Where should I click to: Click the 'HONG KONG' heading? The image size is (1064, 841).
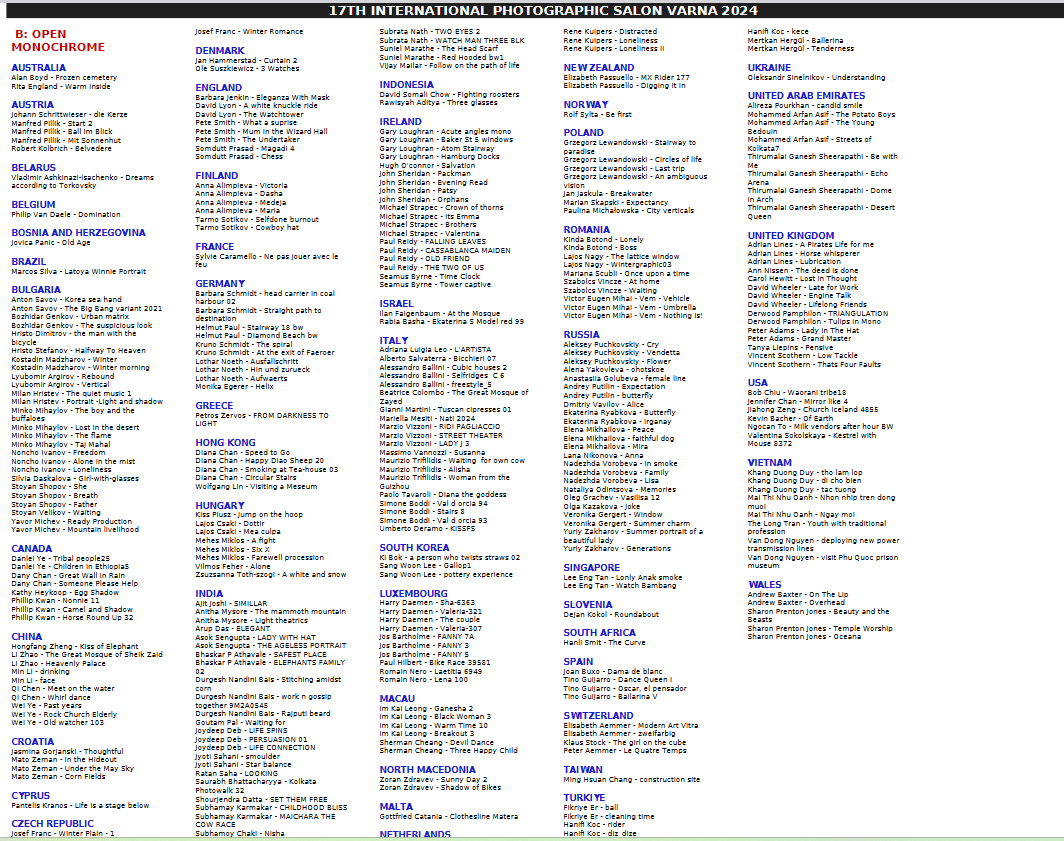click(x=225, y=443)
